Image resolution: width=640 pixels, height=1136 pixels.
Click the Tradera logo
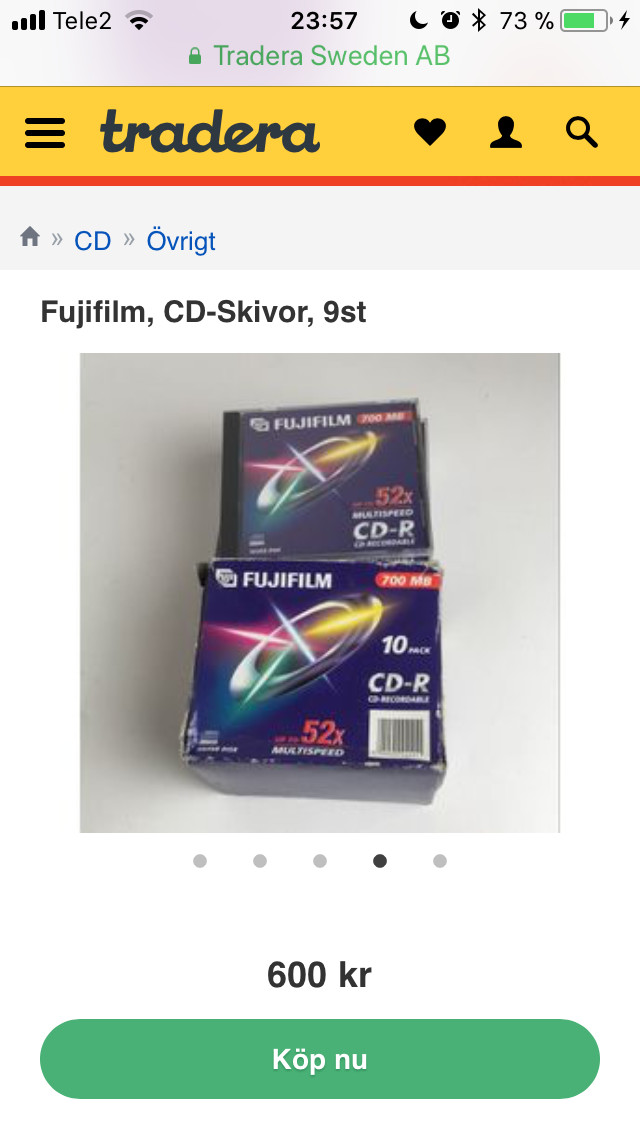pyautogui.click(x=210, y=132)
